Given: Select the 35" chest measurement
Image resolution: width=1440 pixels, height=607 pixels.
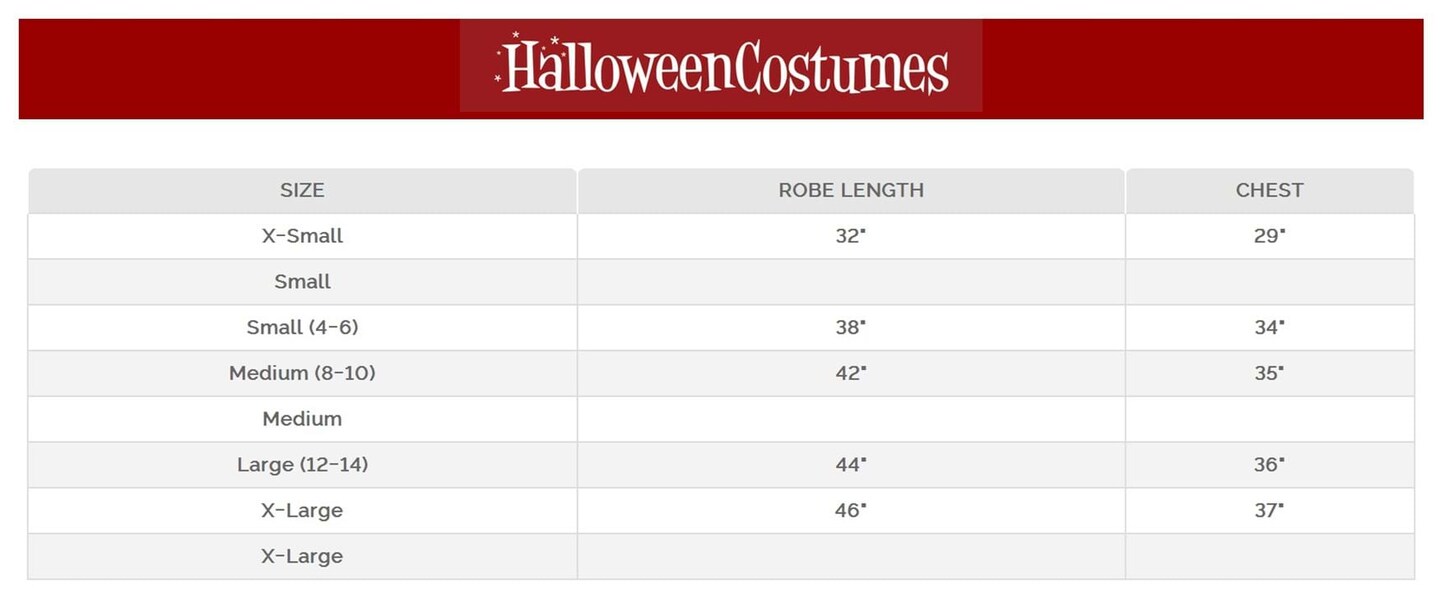Looking at the screenshot, I should pyautogui.click(x=1268, y=373).
